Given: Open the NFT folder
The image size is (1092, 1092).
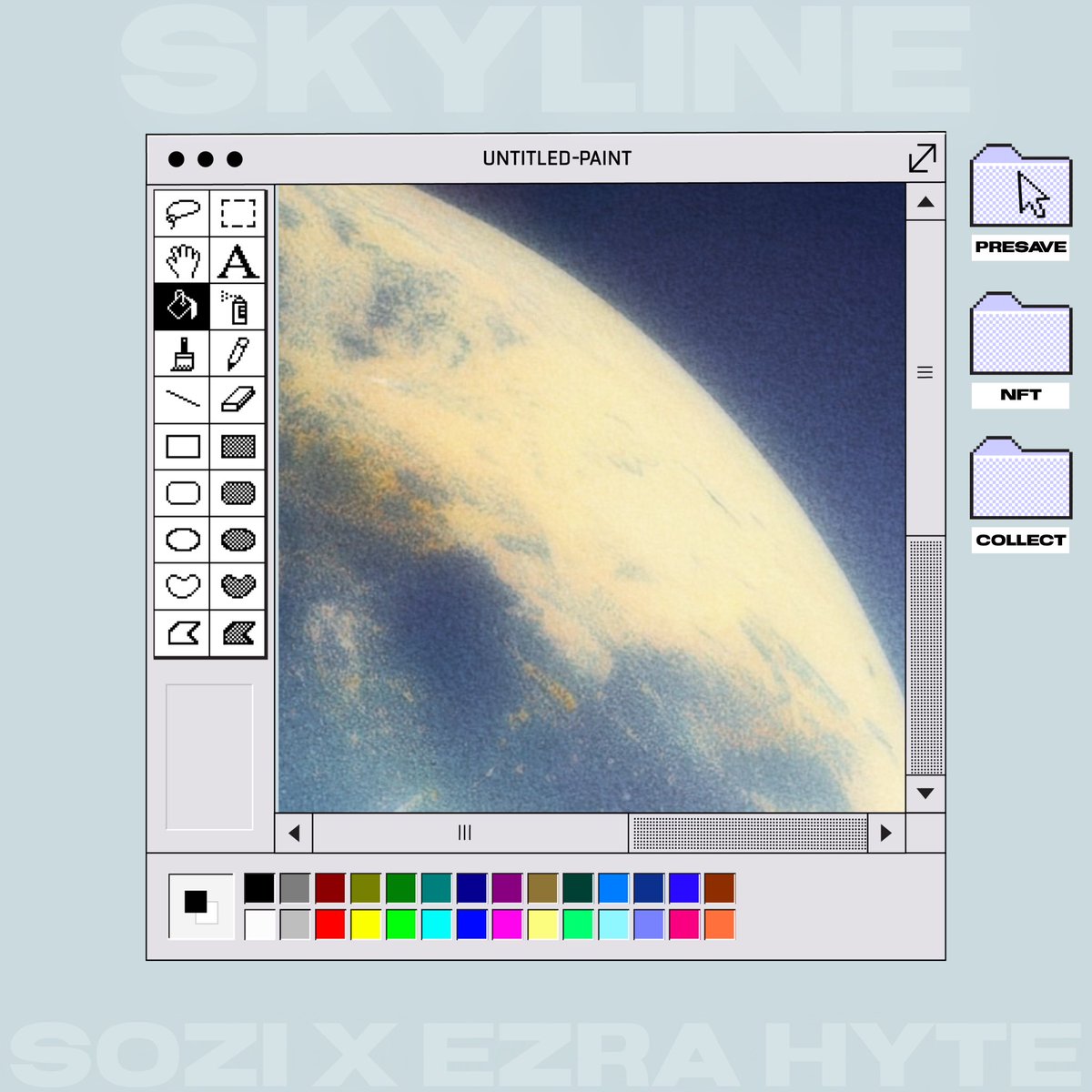Looking at the screenshot, I should click(x=1021, y=333).
